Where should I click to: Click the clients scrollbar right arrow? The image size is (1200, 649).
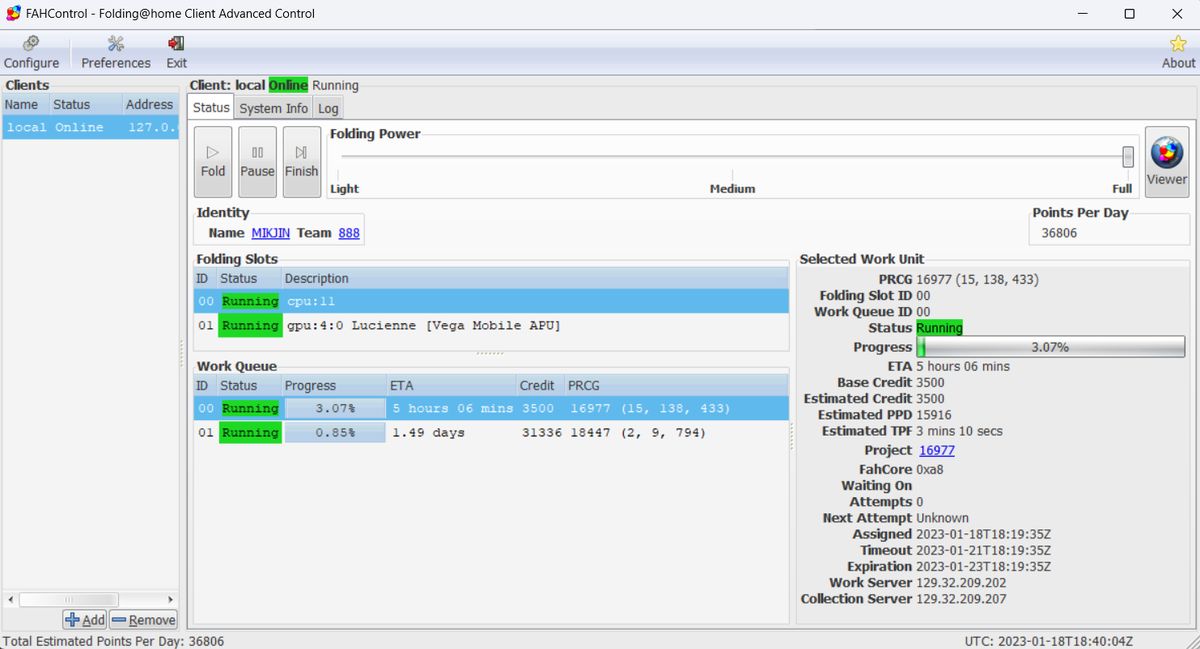click(x=170, y=599)
